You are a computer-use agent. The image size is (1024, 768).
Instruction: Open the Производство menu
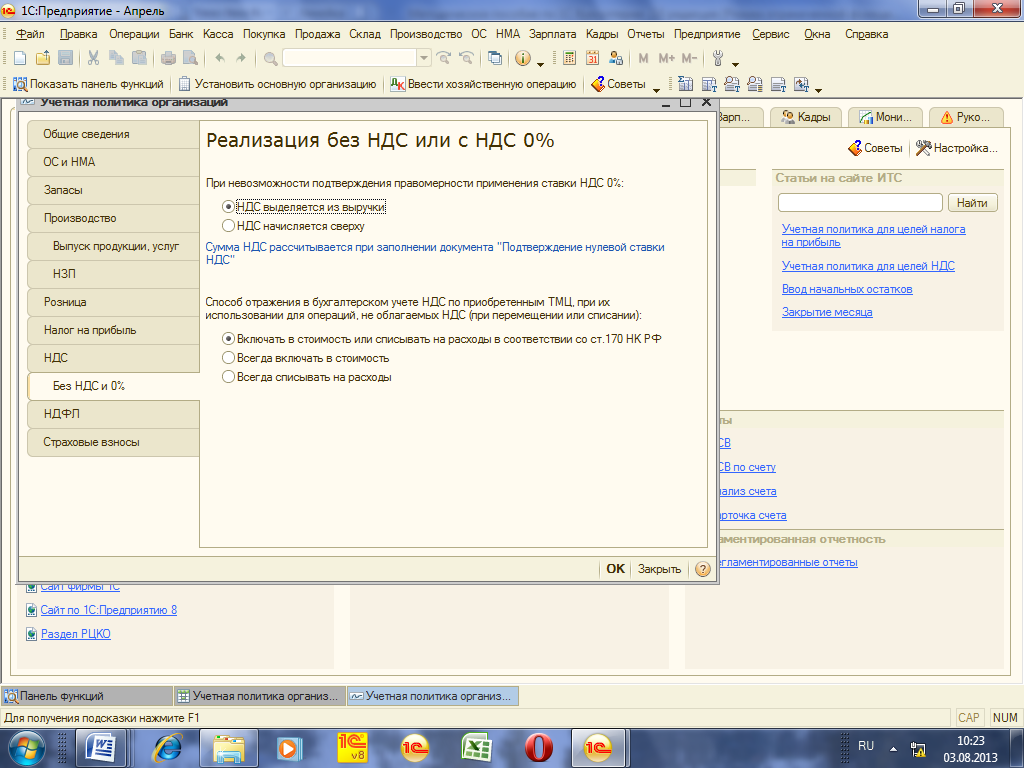426,34
